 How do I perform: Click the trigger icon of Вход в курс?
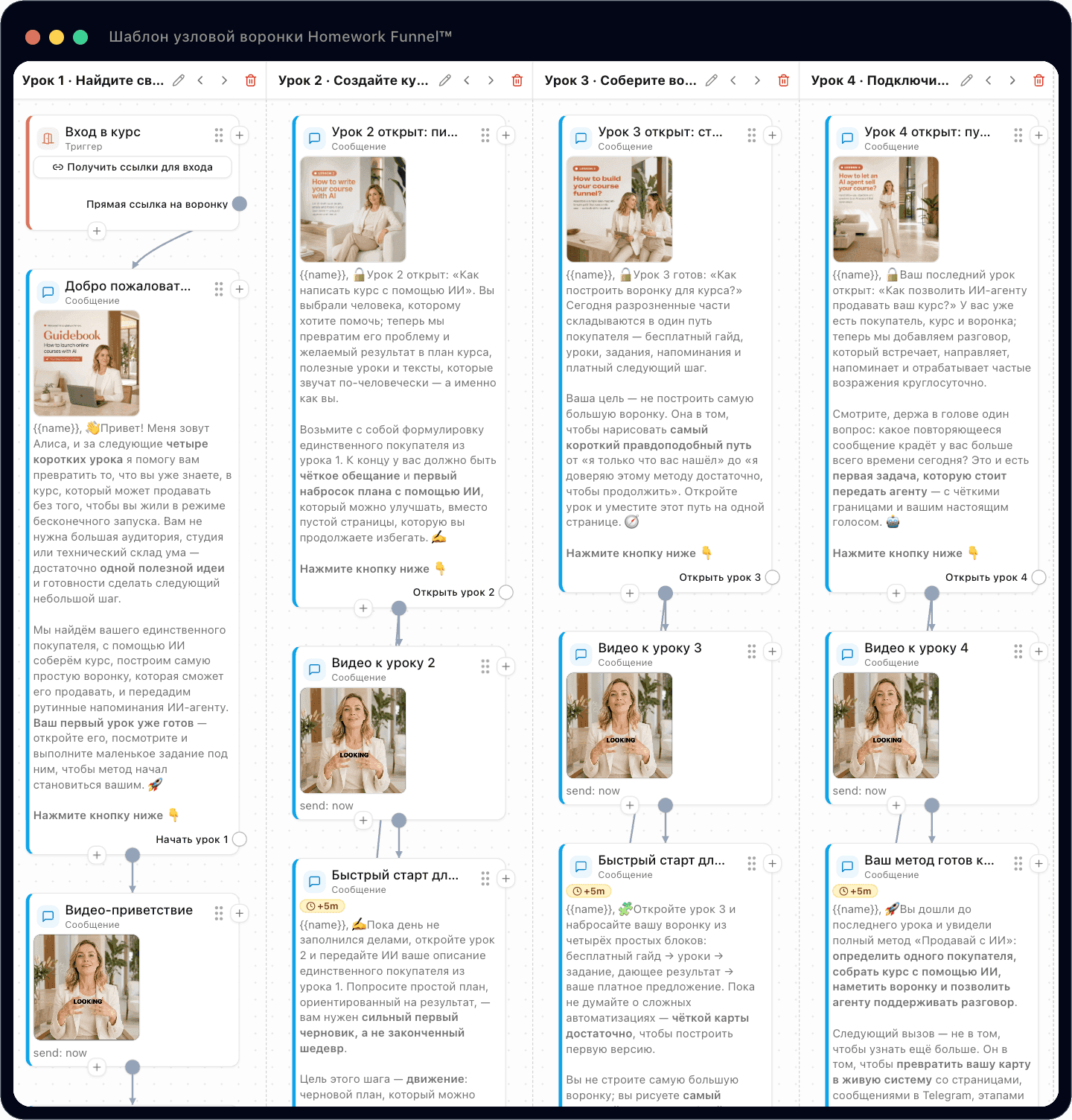pos(48,139)
